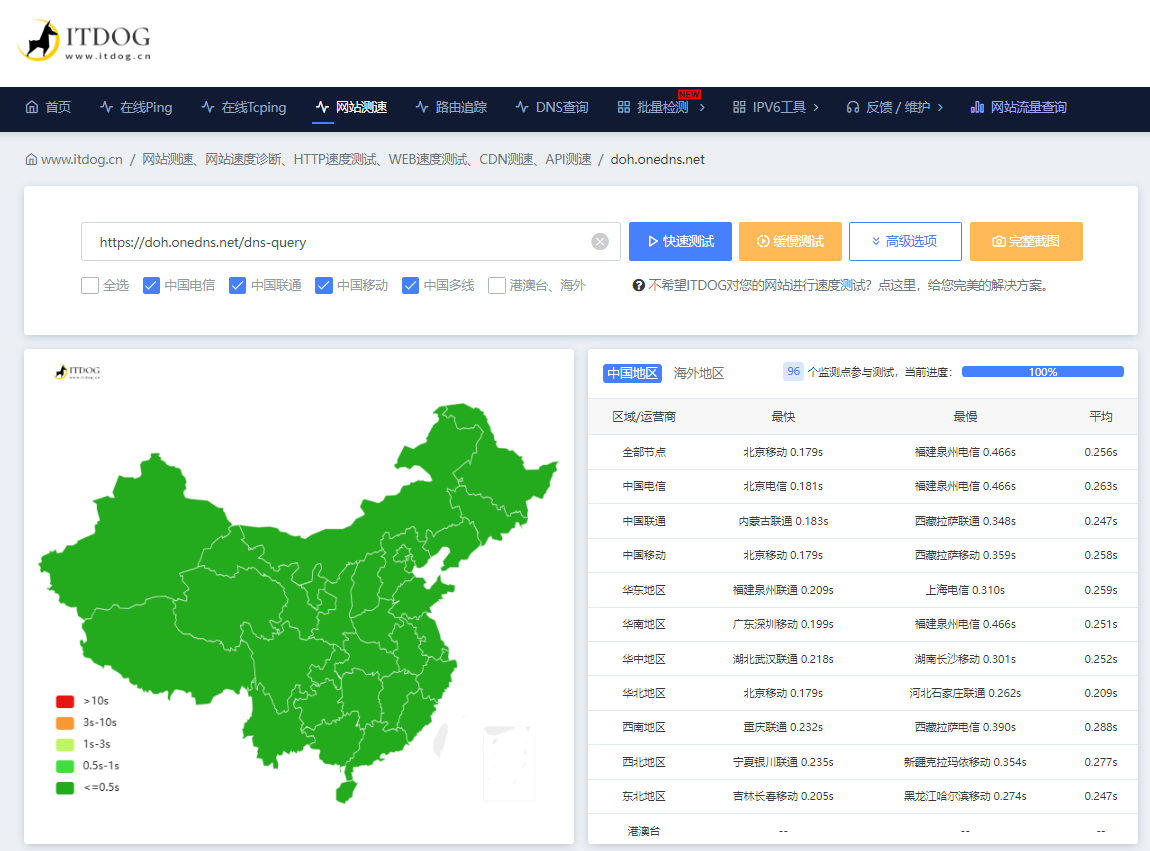Expand the 批量检测 menu chevron

(702, 107)
